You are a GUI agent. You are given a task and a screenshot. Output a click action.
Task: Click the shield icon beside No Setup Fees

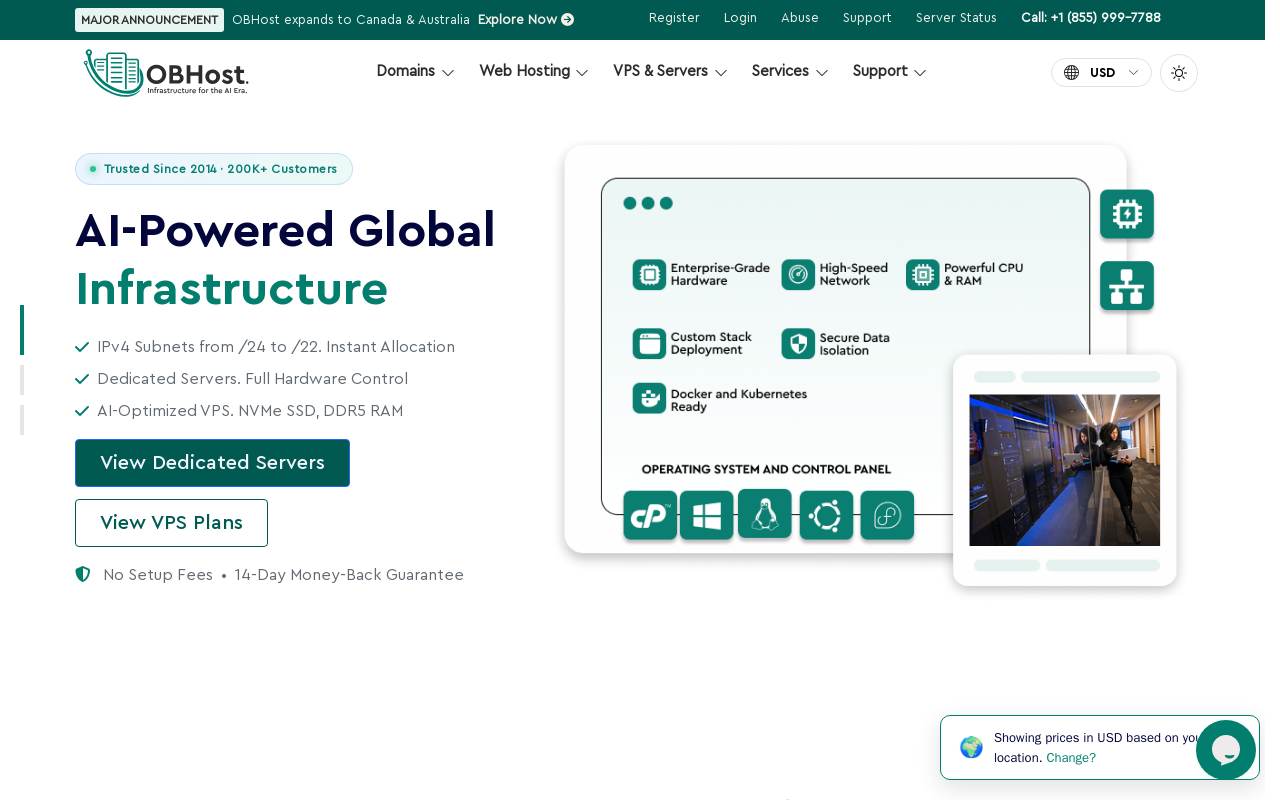tap(83, 575)
